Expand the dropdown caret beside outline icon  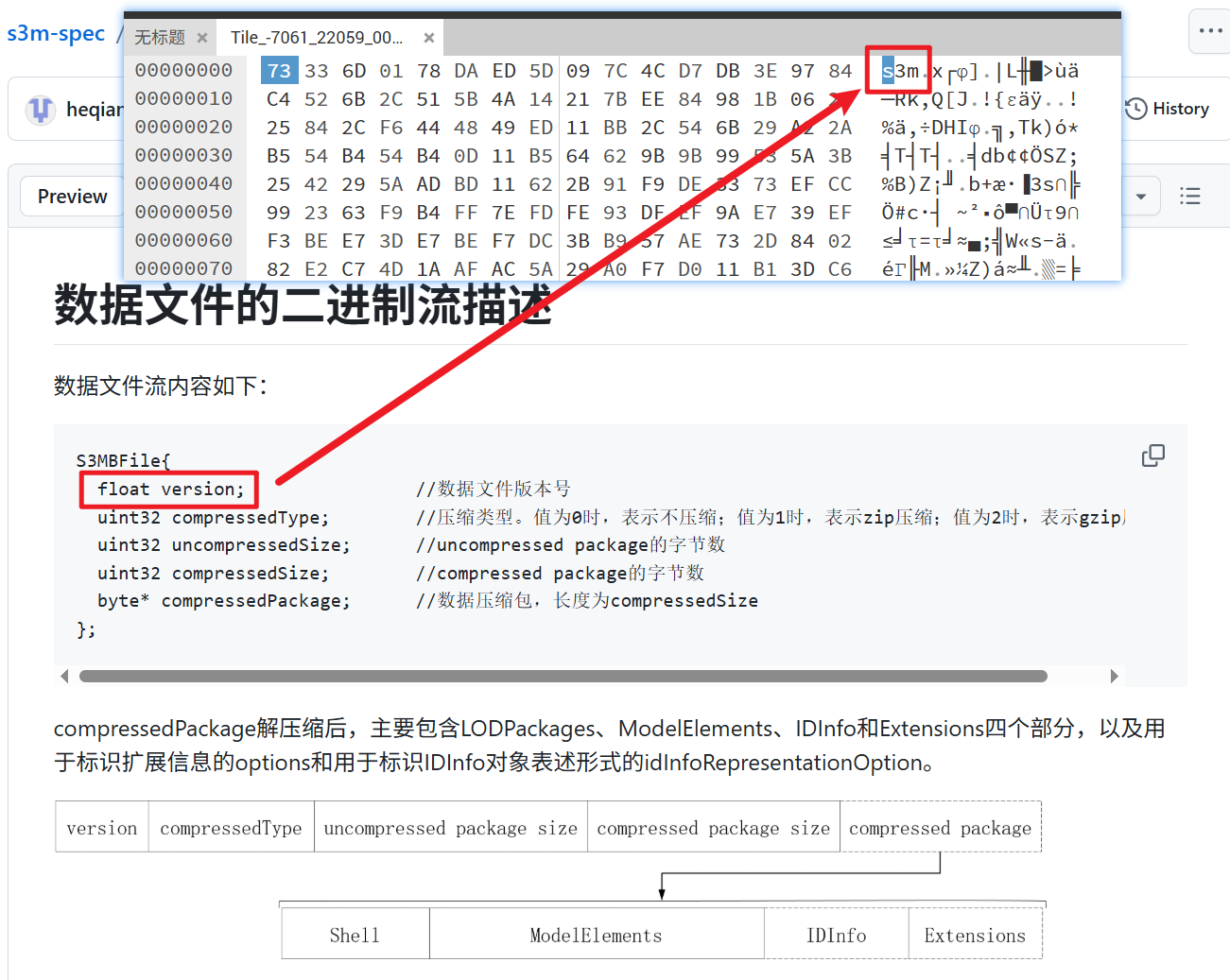(x=1141, y=197)
